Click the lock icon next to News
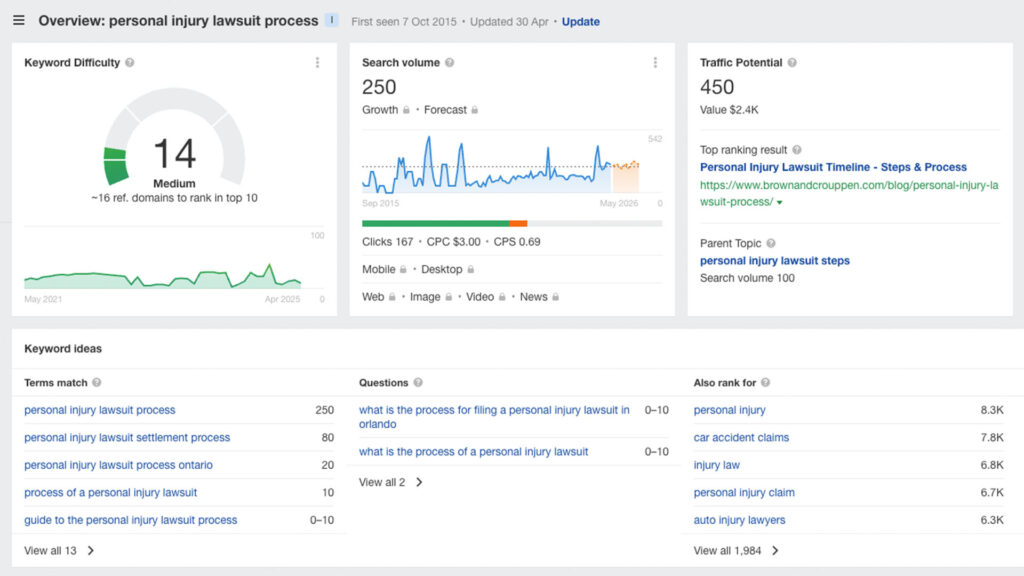 555,296
